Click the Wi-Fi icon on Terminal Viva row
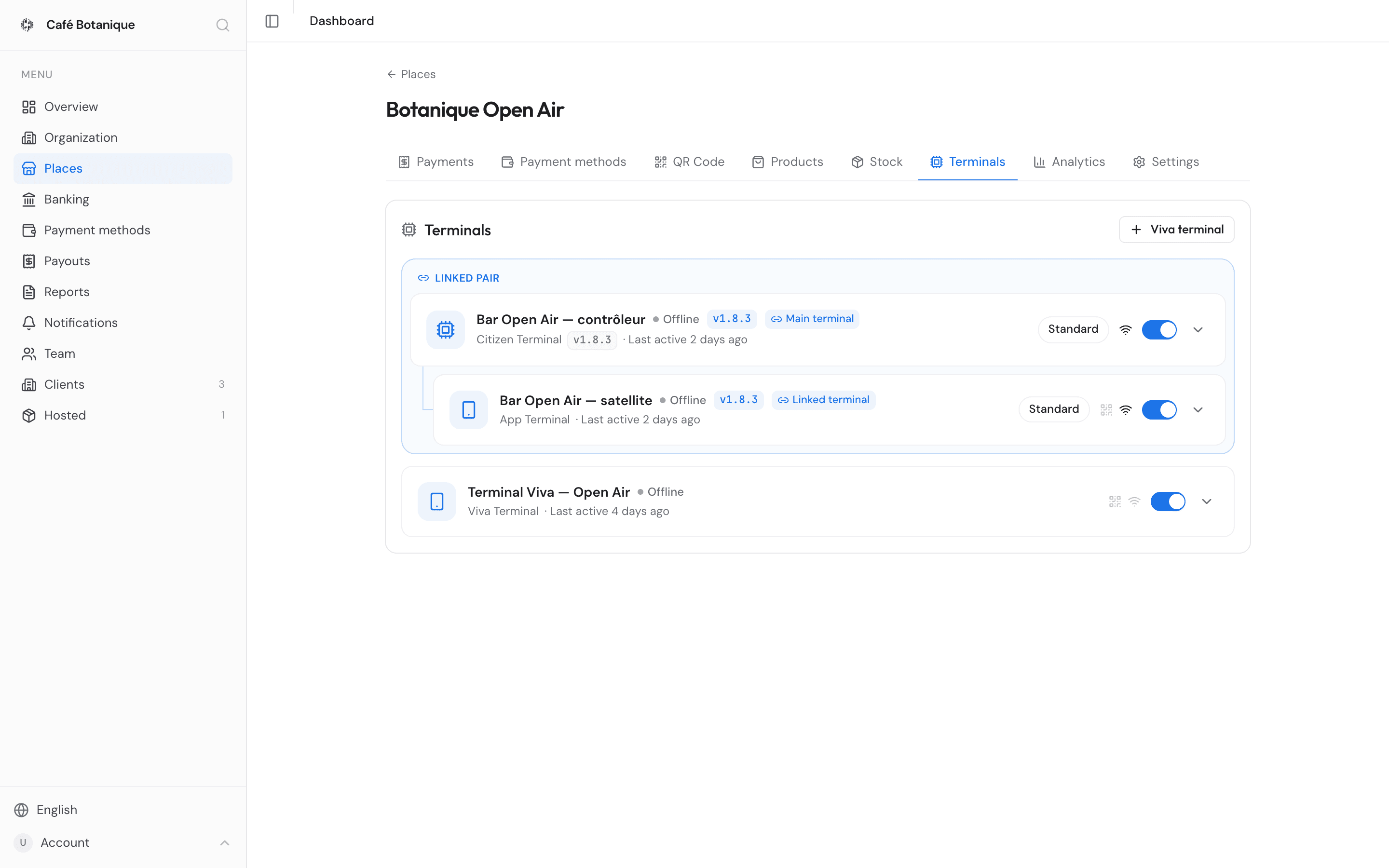Image resolution: width=1389 pixels, height=868 pixels. 1134,502
